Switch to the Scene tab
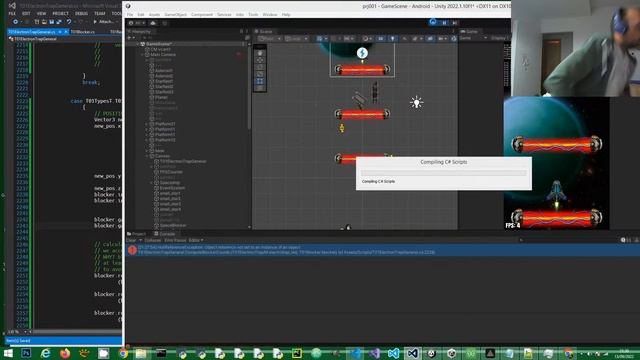 [x=264, y=31]
